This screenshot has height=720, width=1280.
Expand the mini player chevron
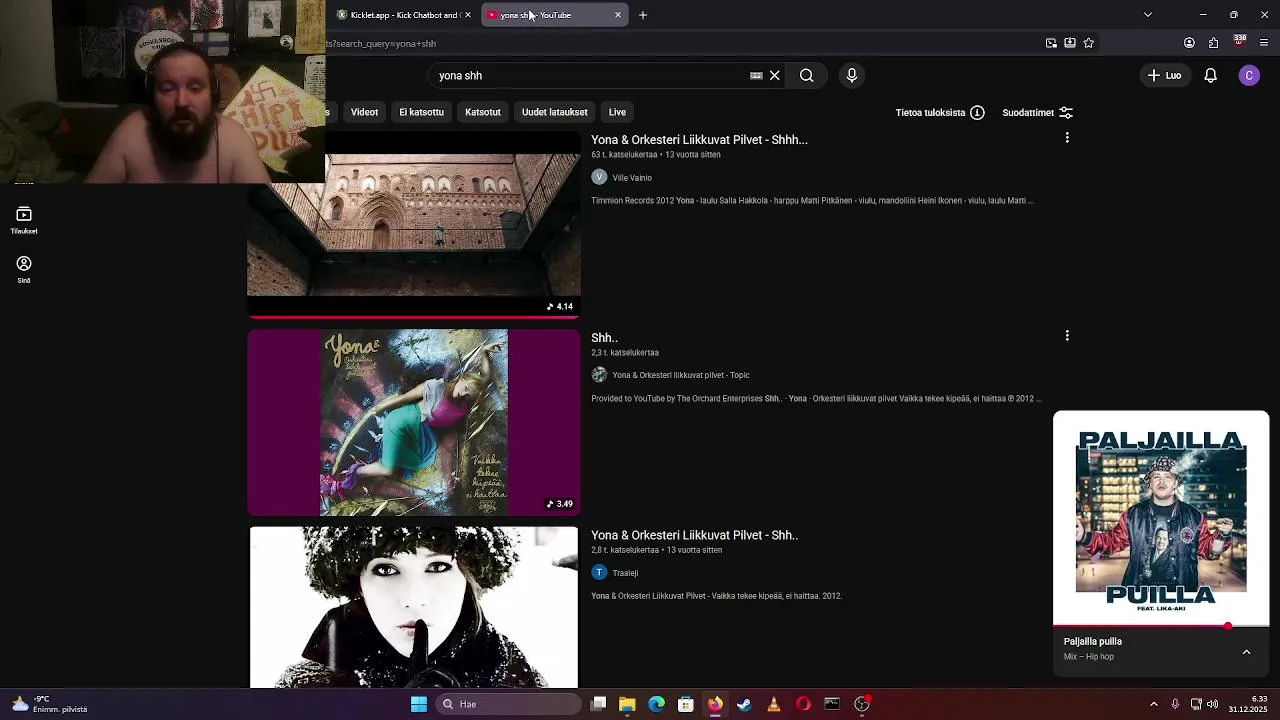point(1246,652)
